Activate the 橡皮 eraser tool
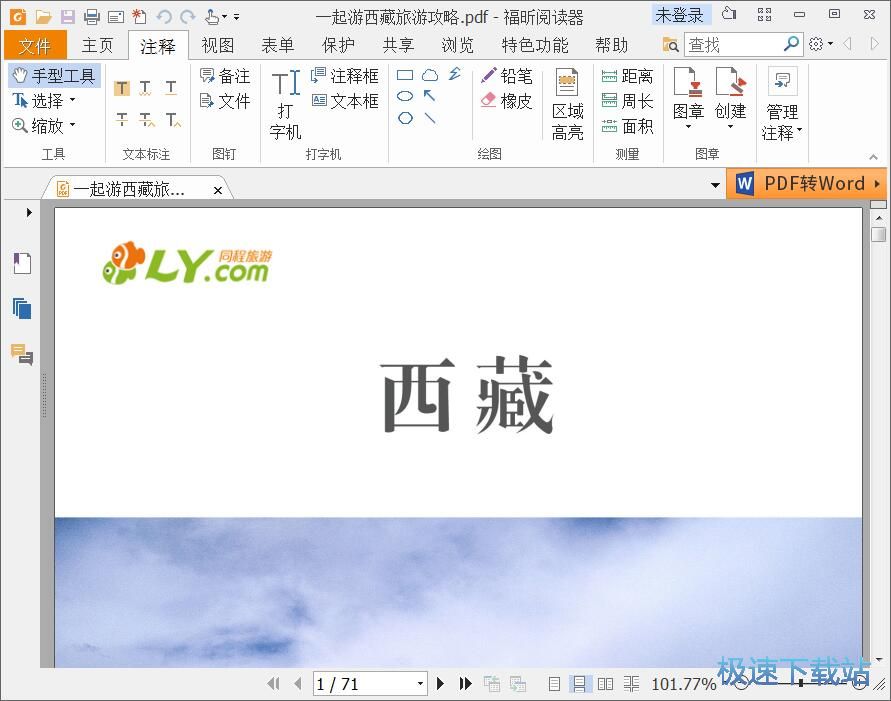This screenshot has height=701, width=891. coord(508,99)
